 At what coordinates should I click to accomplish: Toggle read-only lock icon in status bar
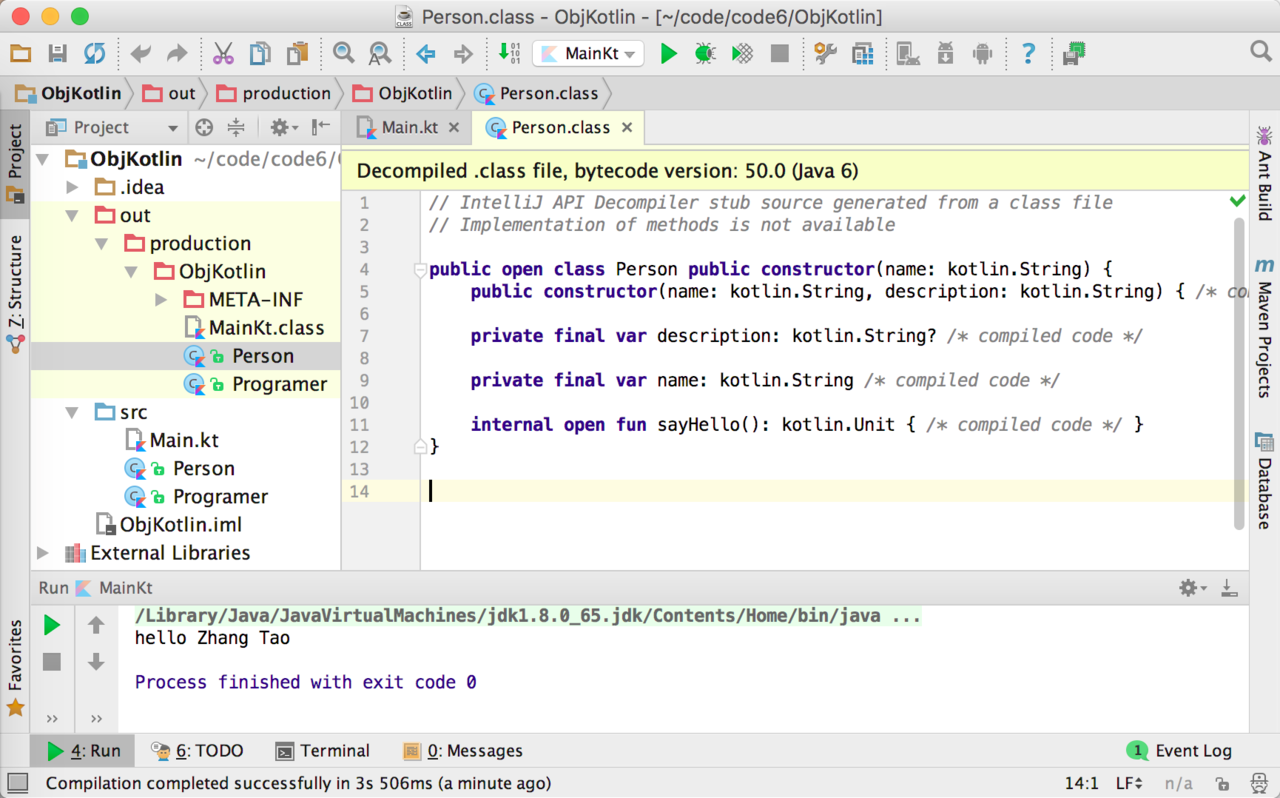point(1222,783)
